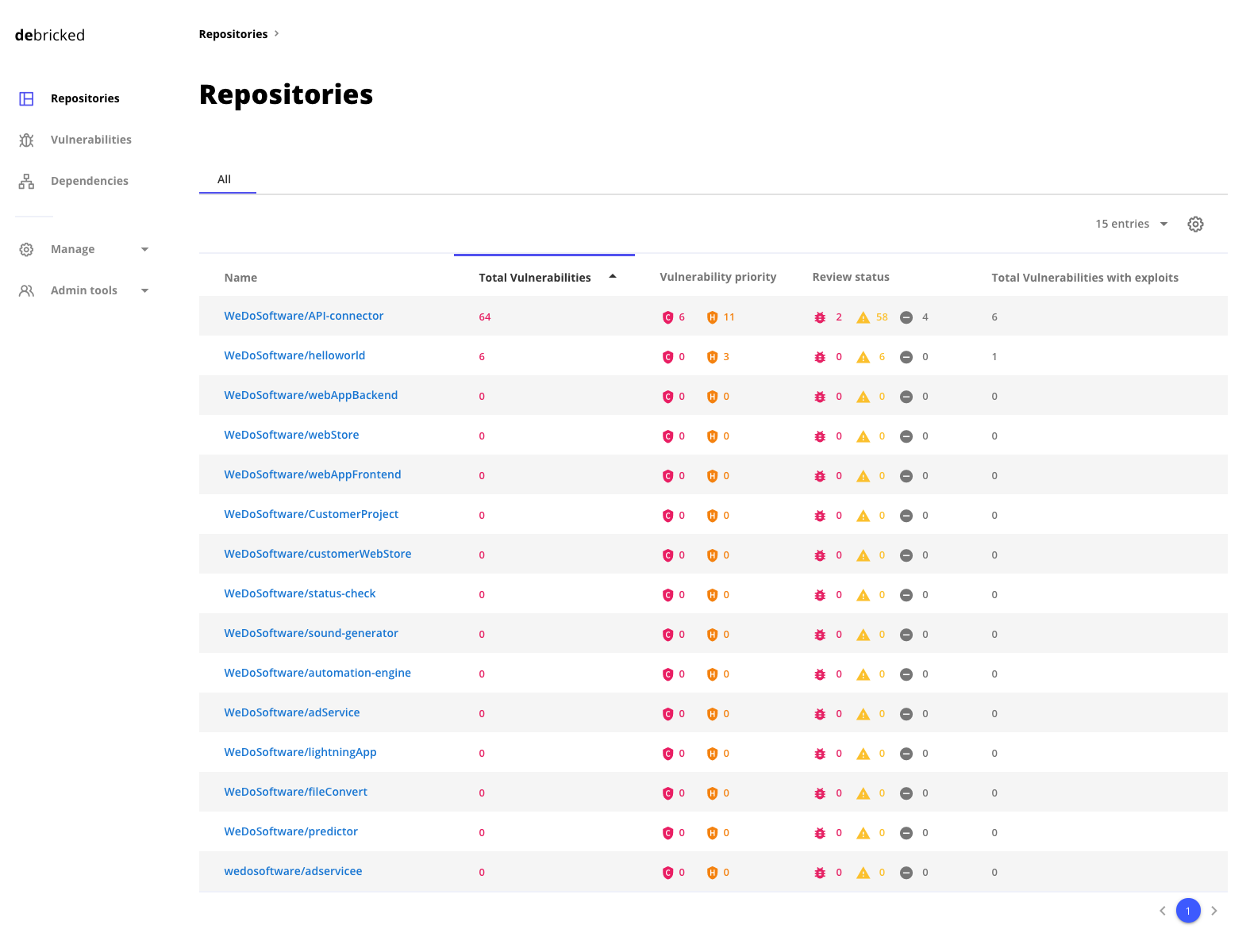
Task: Open the 15 entries dropdown
Action: (1131, 224)
